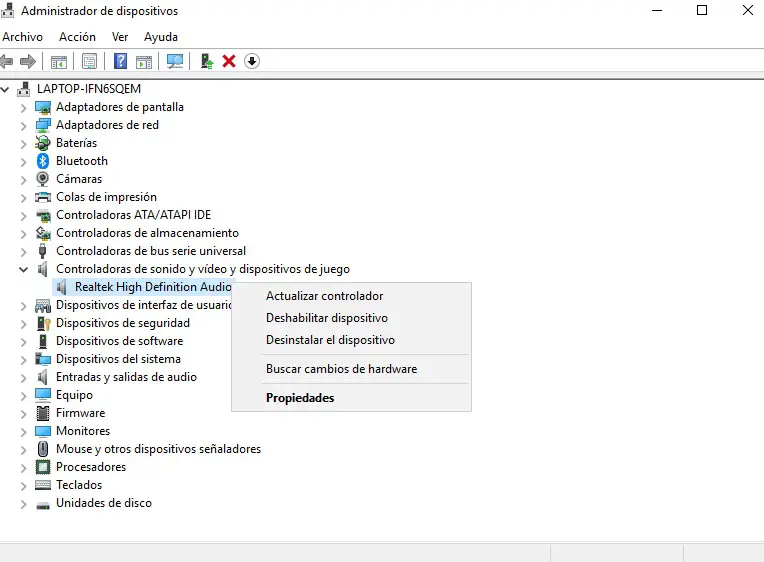Viewport: 764px width, 562px height.
Task: Click the show/hide console tree icon
Action: point(59,61)
